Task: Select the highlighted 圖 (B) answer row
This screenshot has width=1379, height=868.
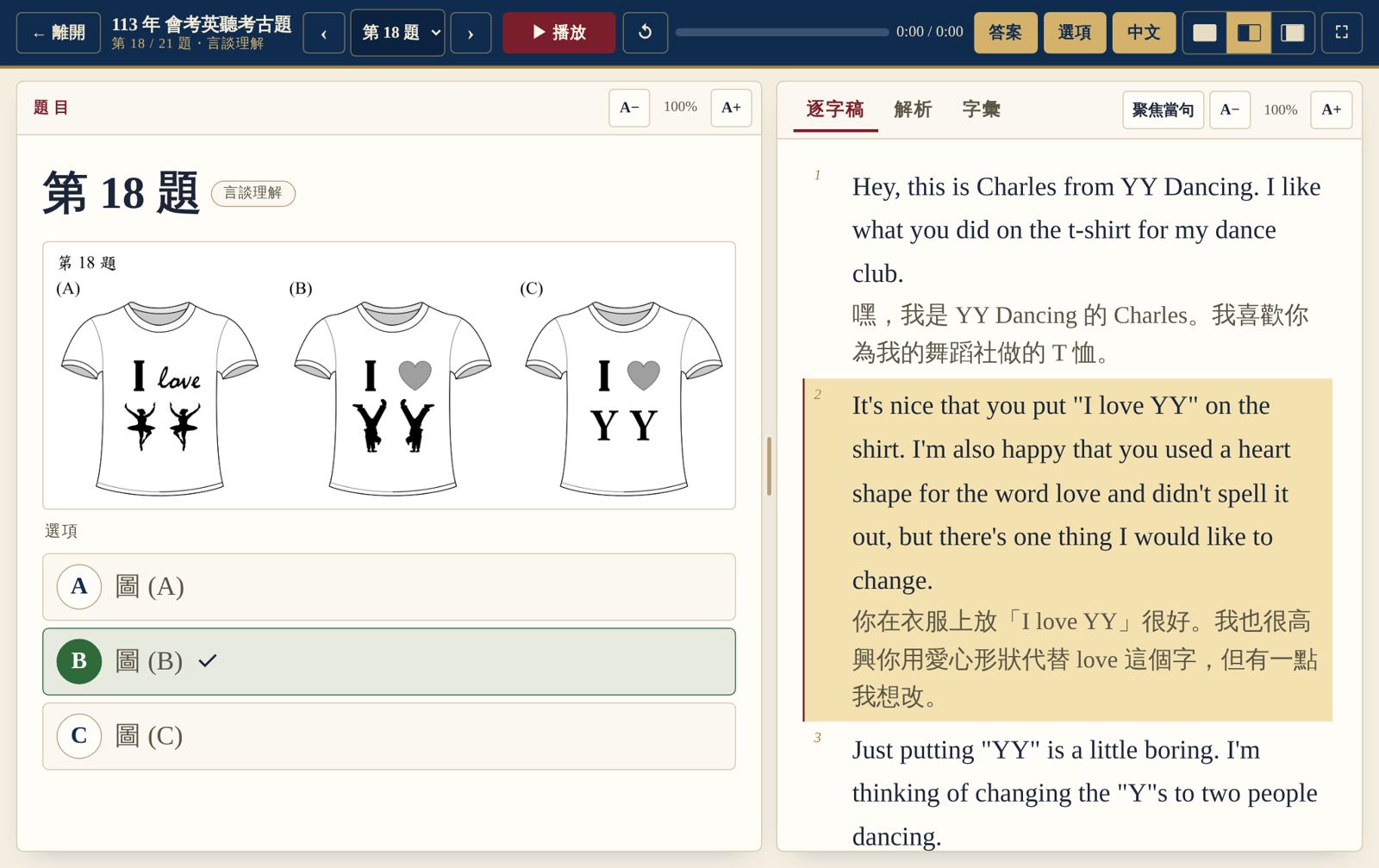Action: tap(389, 661)
